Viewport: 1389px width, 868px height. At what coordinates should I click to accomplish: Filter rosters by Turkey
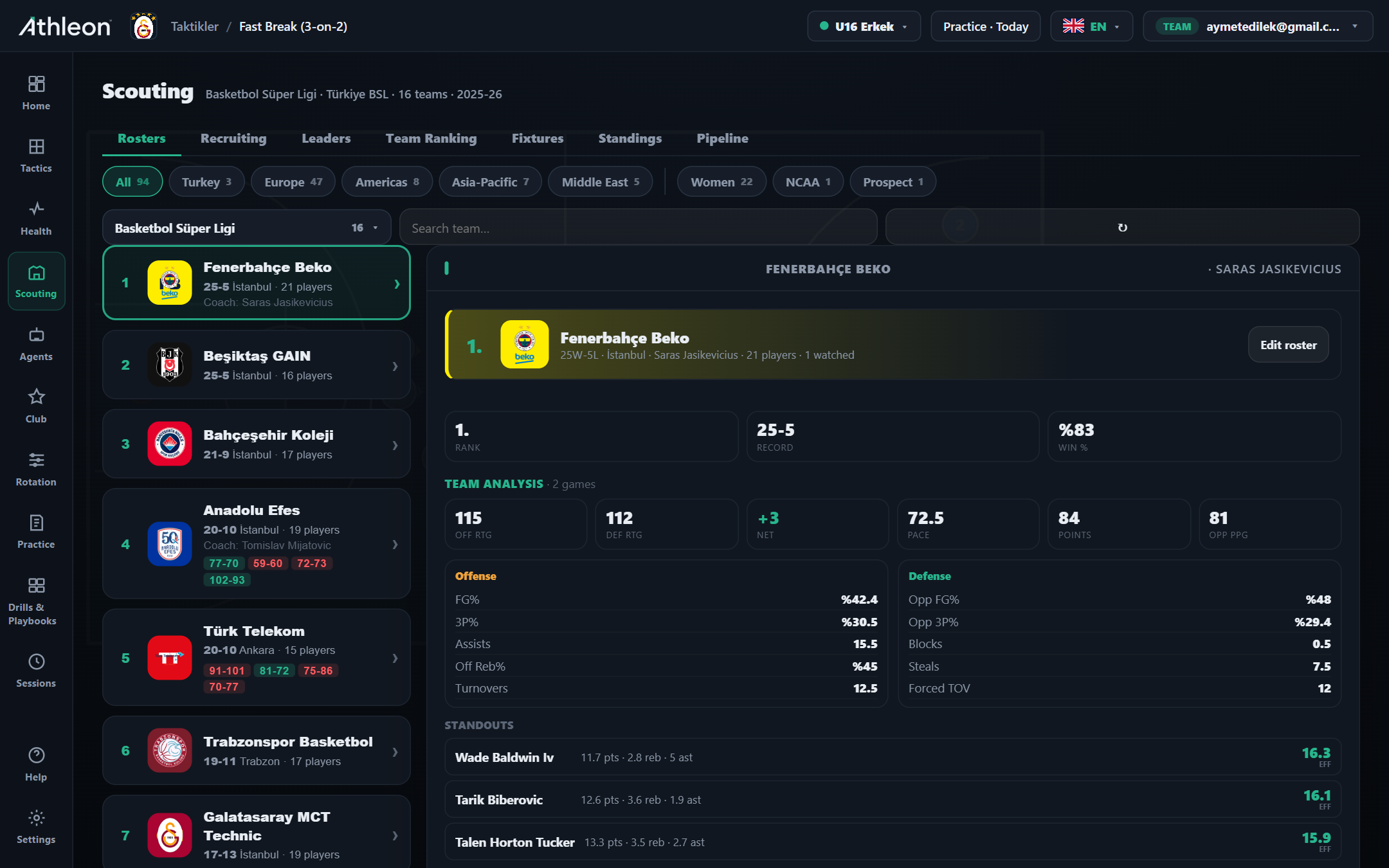[x=206, y=182]
